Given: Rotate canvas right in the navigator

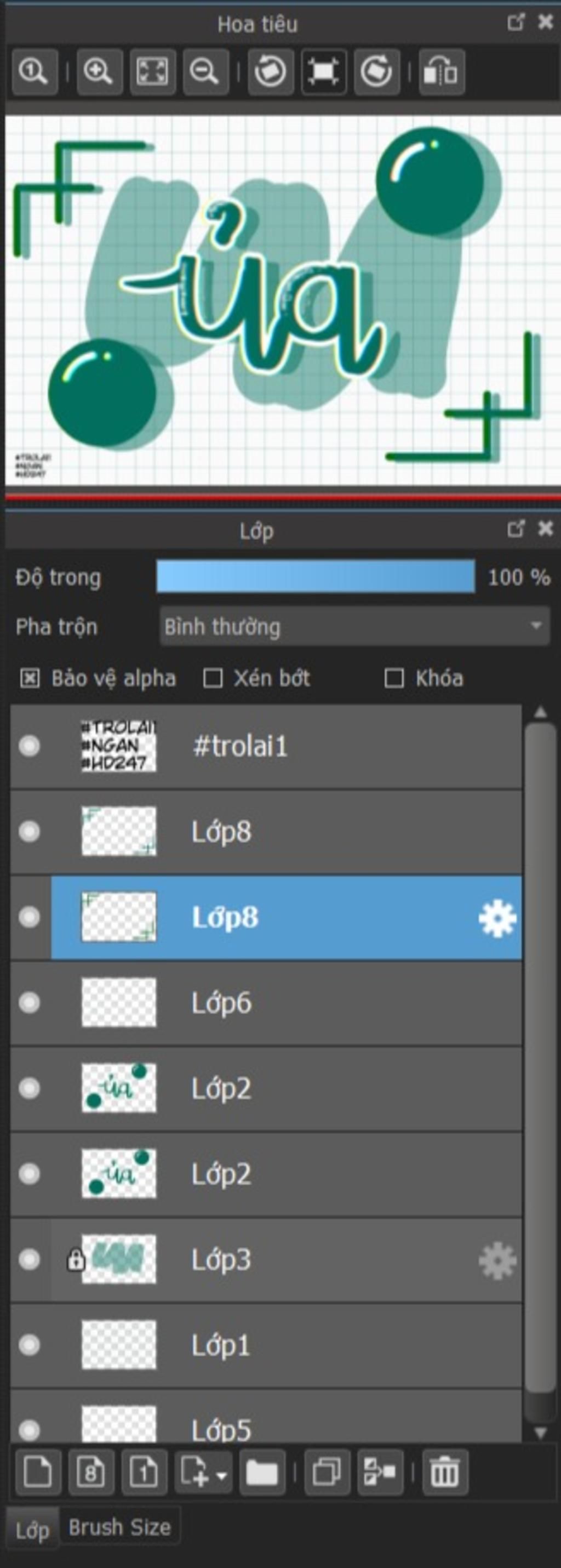Looking at the screenshot, I should click(376, 72).
